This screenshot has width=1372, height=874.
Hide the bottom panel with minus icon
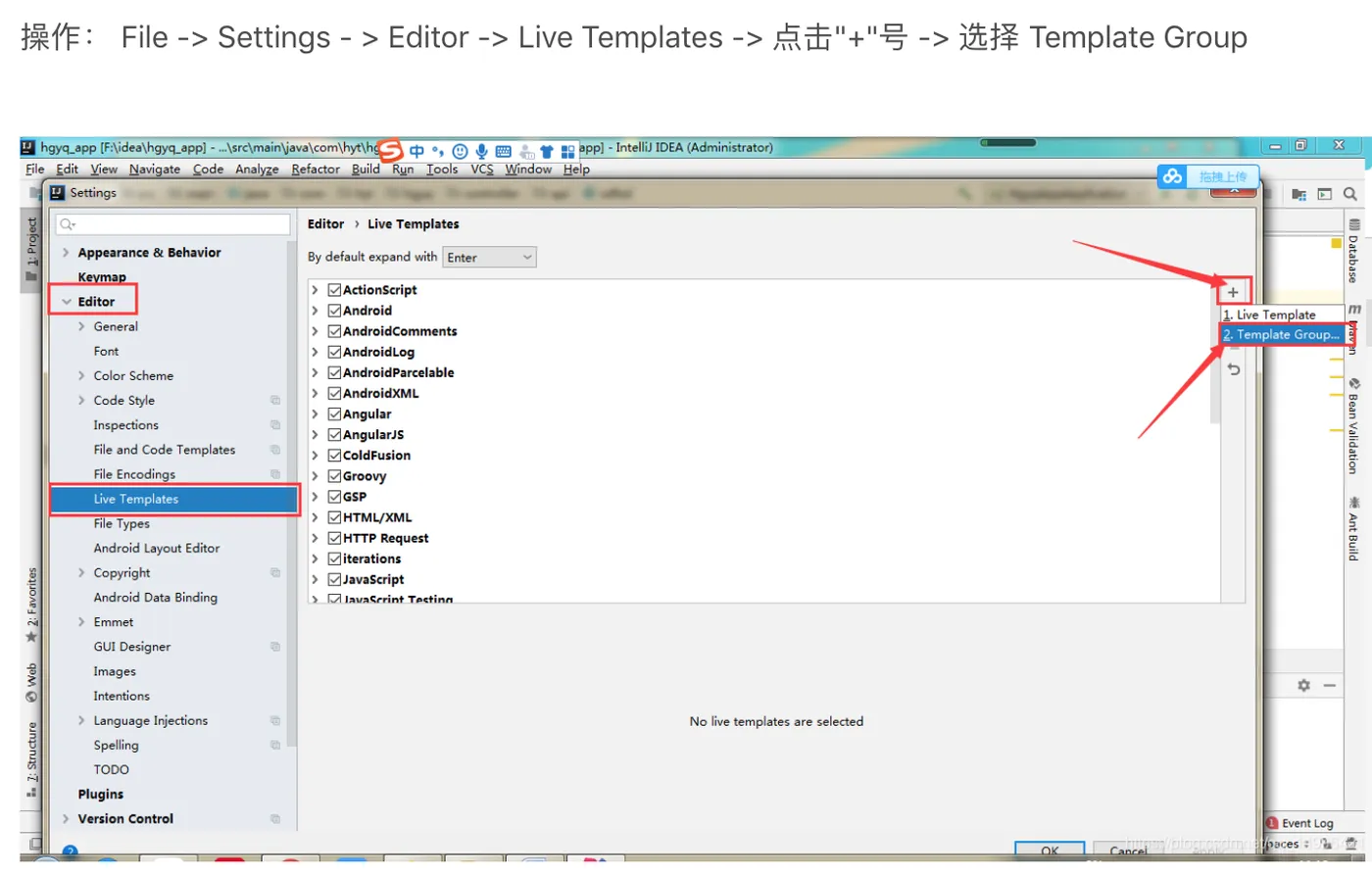click(x=1330, y=685)
